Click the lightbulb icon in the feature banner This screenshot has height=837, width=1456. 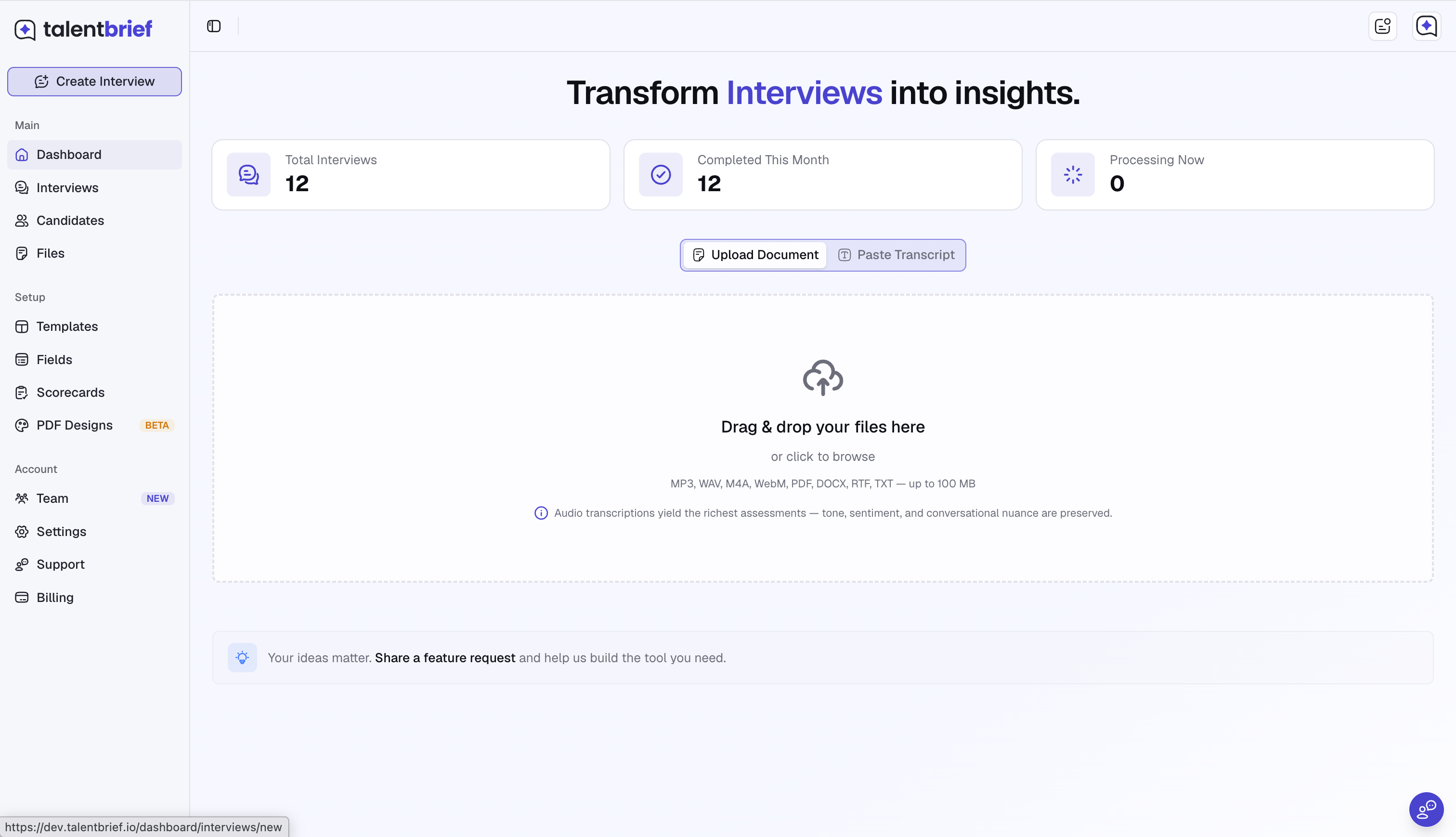242,658
